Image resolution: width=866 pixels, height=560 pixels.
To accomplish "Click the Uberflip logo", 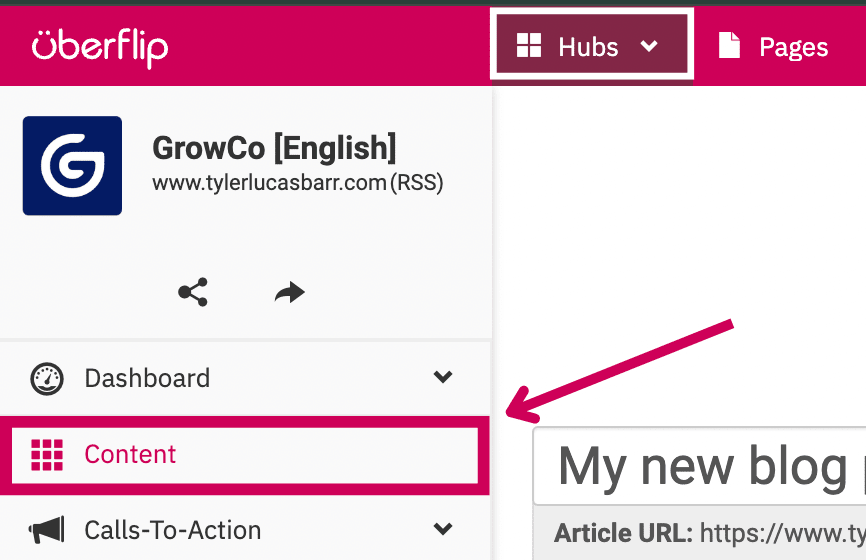I will (100, 48).
